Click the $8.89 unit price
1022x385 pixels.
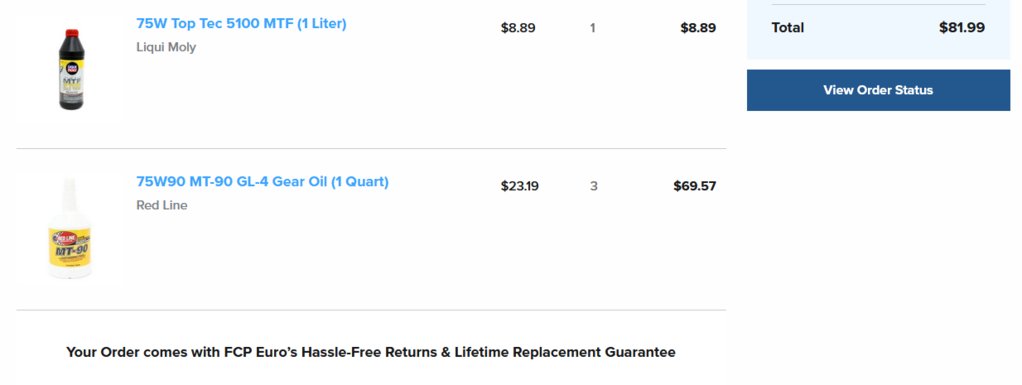click(x=518, y=28)
